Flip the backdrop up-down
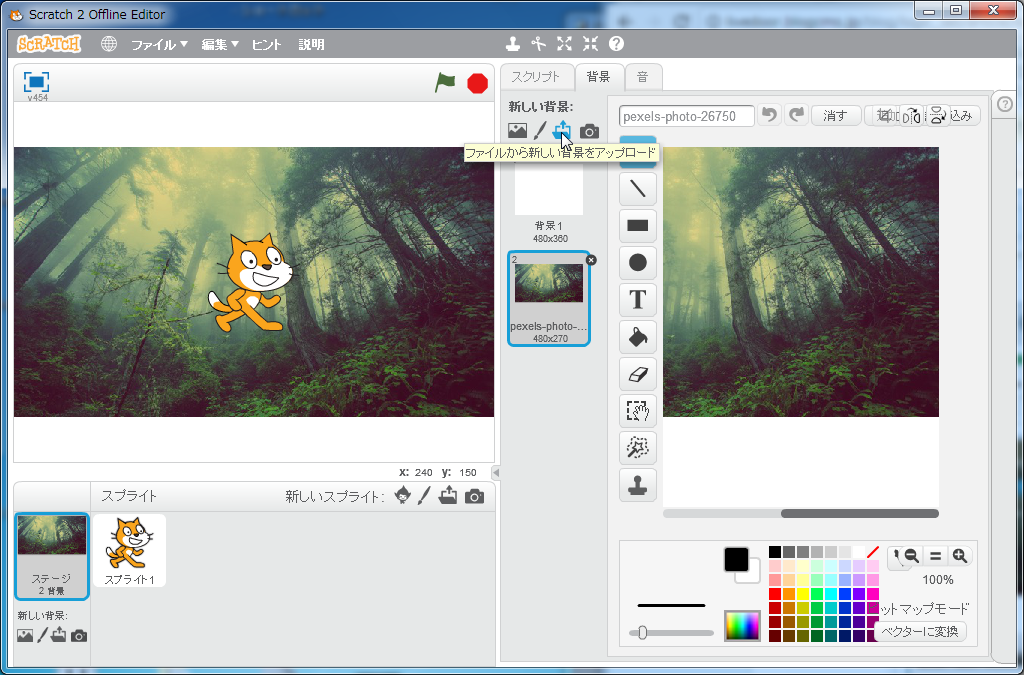This screenshot has height=675, width=1024. (x=938, y=116)
